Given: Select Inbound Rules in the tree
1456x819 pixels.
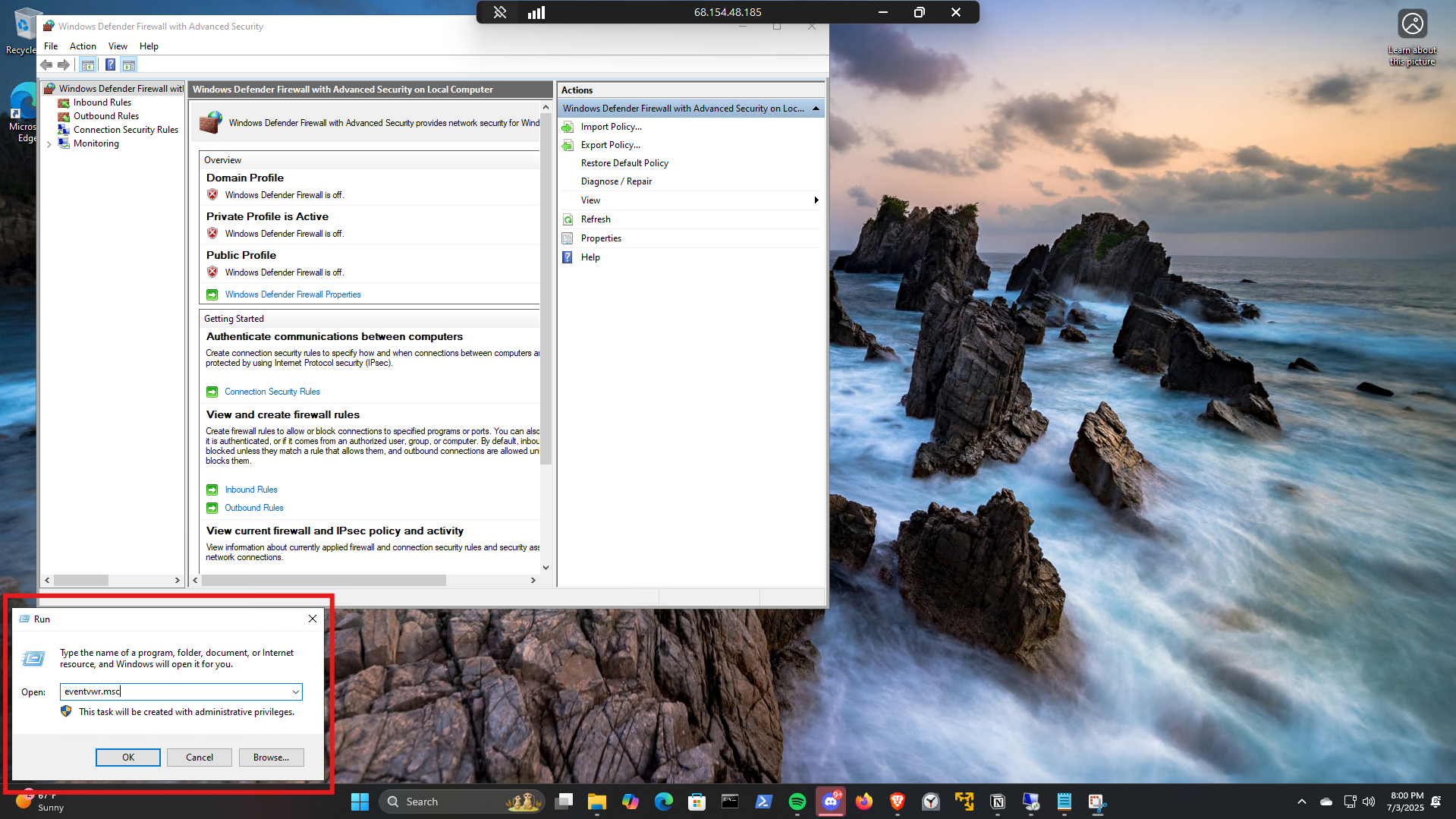Looking at the screenshot, I should (x=102, y=102).
